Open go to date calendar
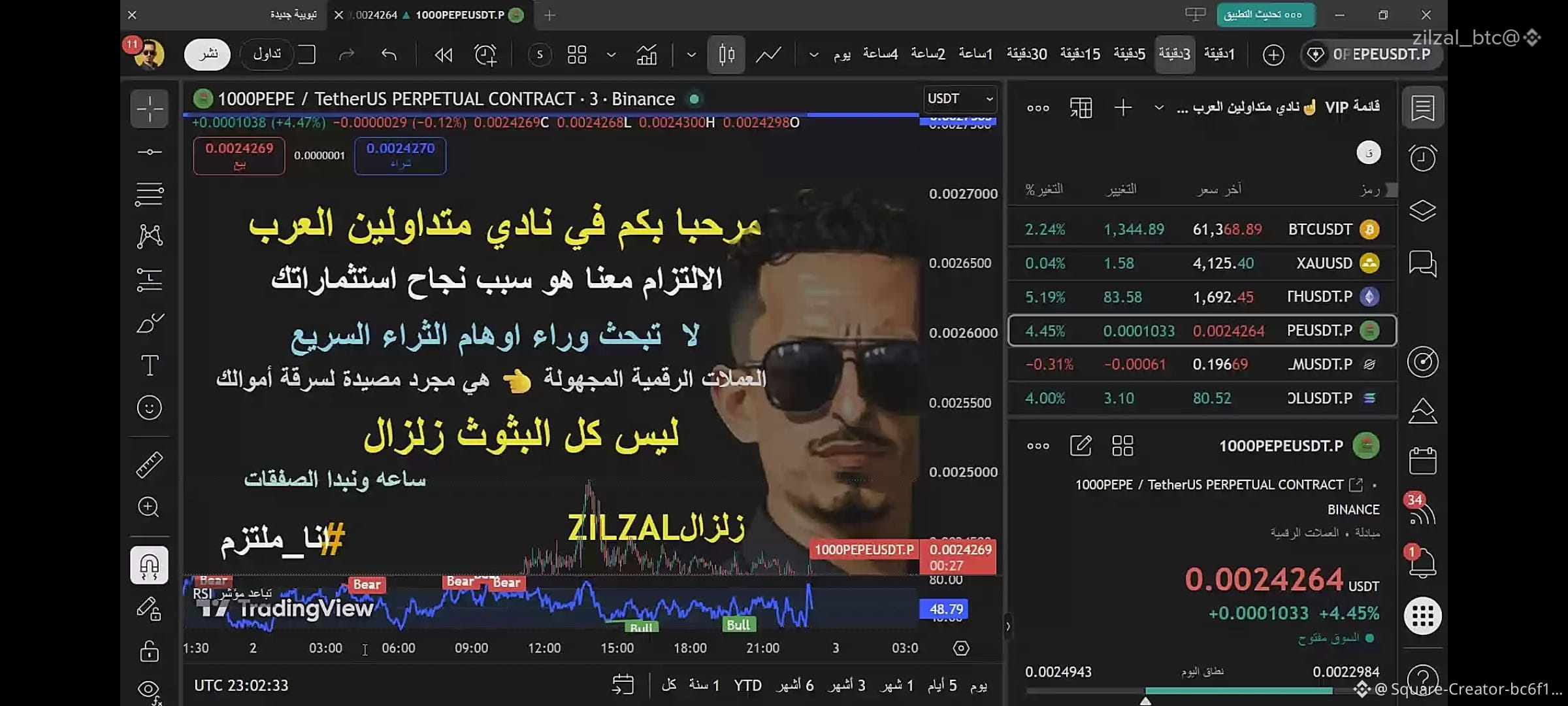The image size is (1568, 706). point(623,685)
